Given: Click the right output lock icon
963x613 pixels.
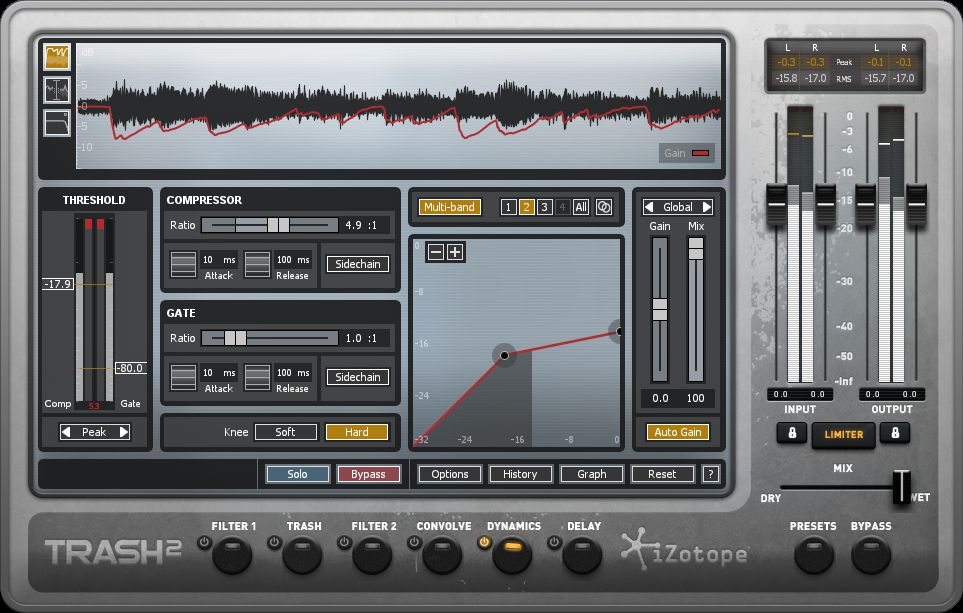Looking at the screenshot, I should (895, 434).
